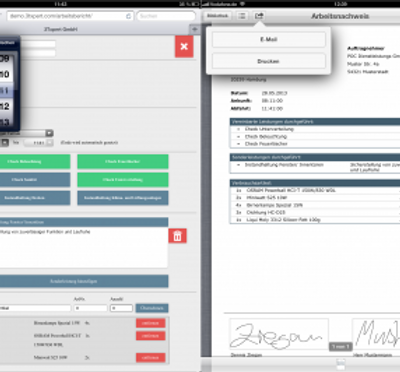
Task: Tap the Verbrauchsartikel section header
Action: click(x=315, y=183)
